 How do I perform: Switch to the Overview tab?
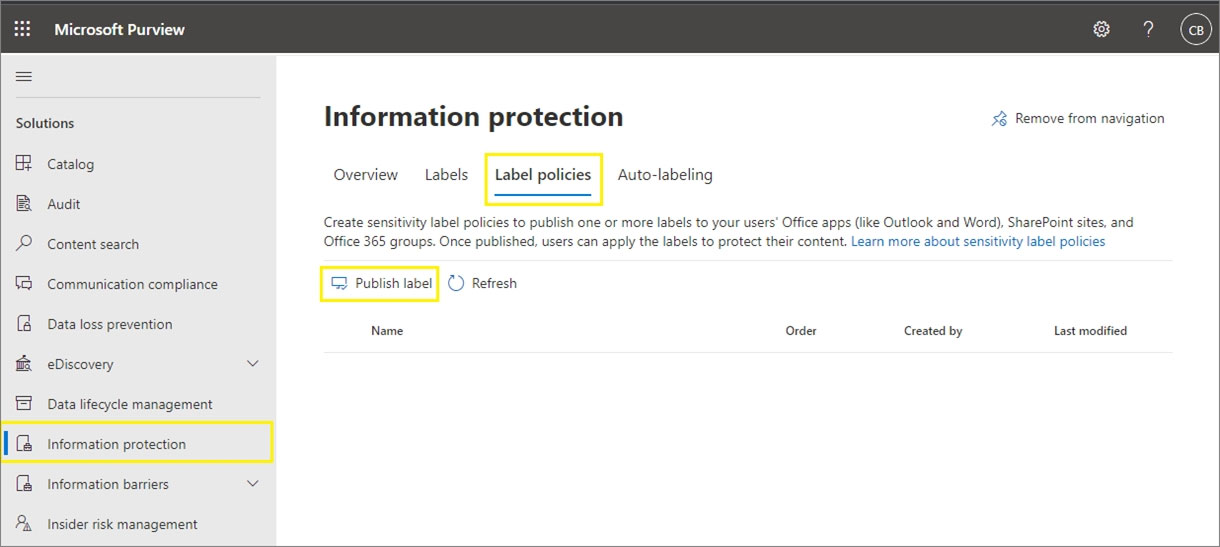(x=365, y=175)
